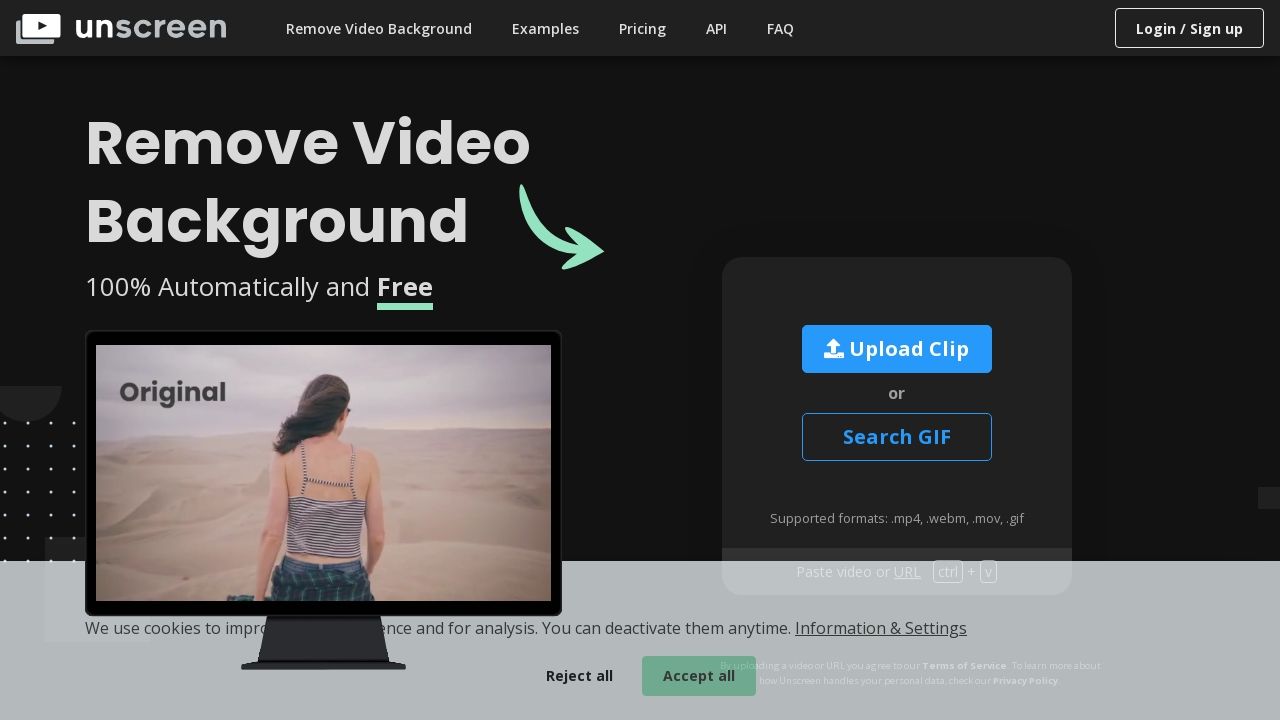Go to the Examples page

point(545,29)
